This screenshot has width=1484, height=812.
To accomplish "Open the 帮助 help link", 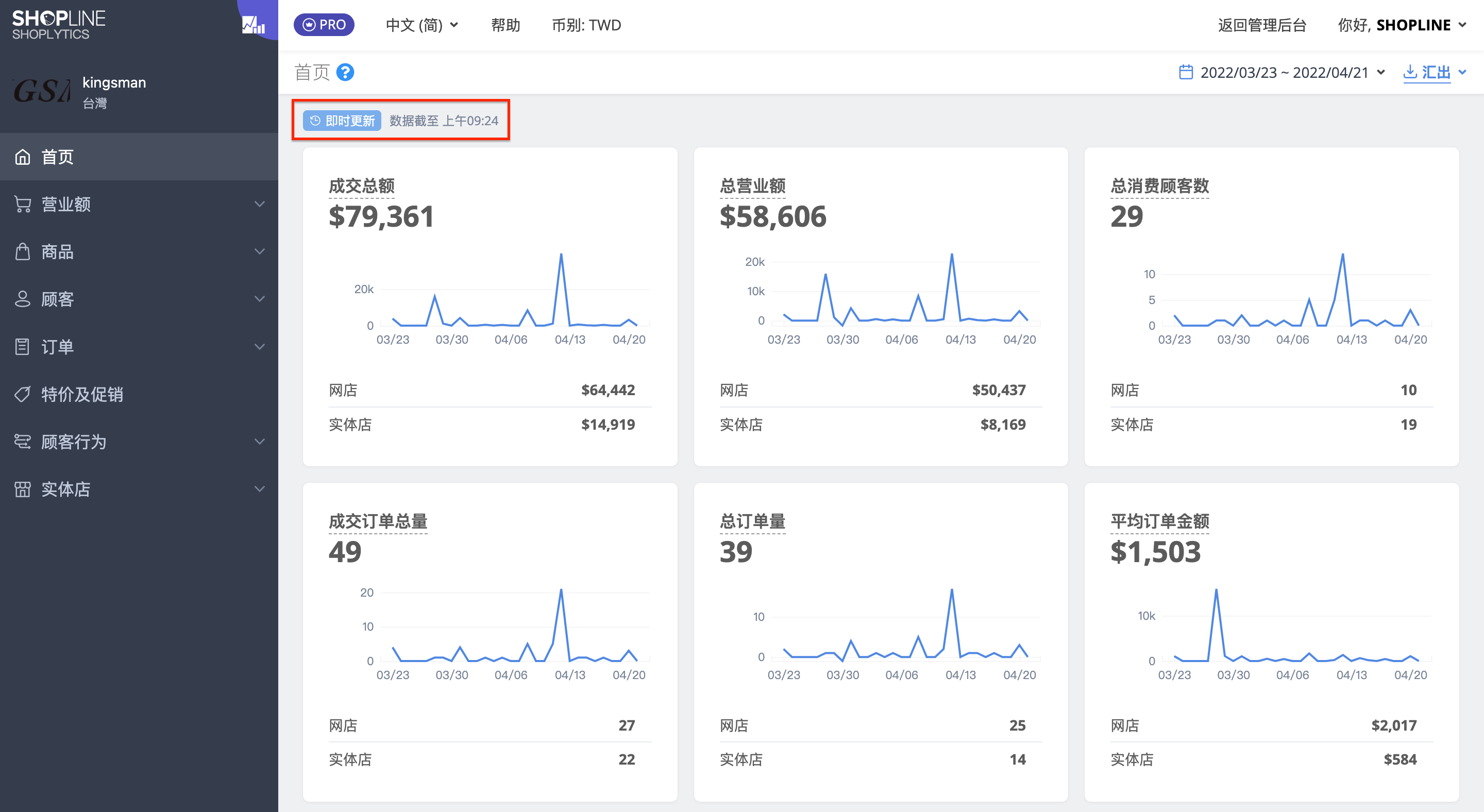I will pyautogui.click(x=505, y=25).
